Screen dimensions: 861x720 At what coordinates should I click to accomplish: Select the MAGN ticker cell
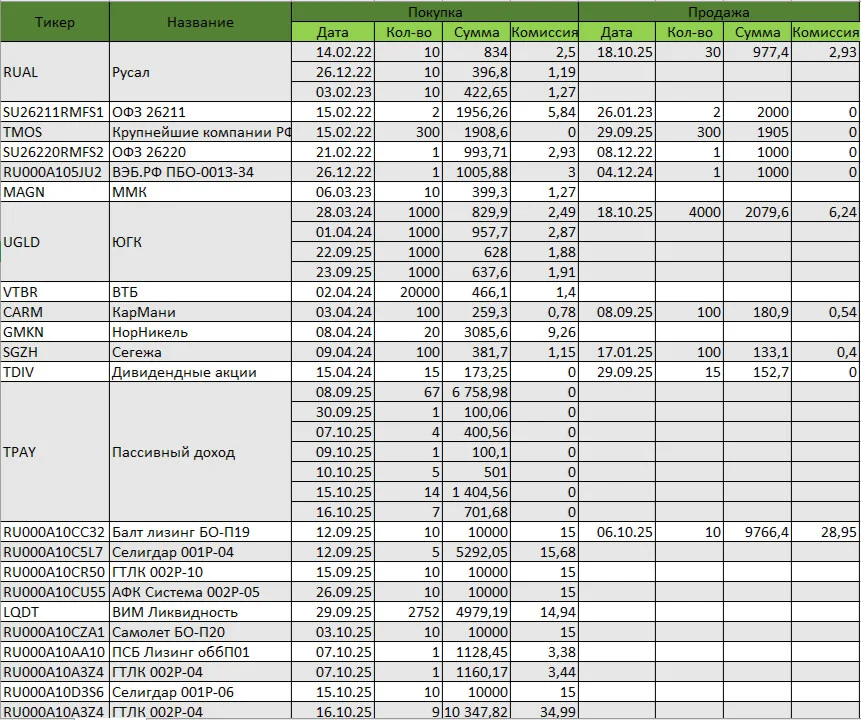55,192
